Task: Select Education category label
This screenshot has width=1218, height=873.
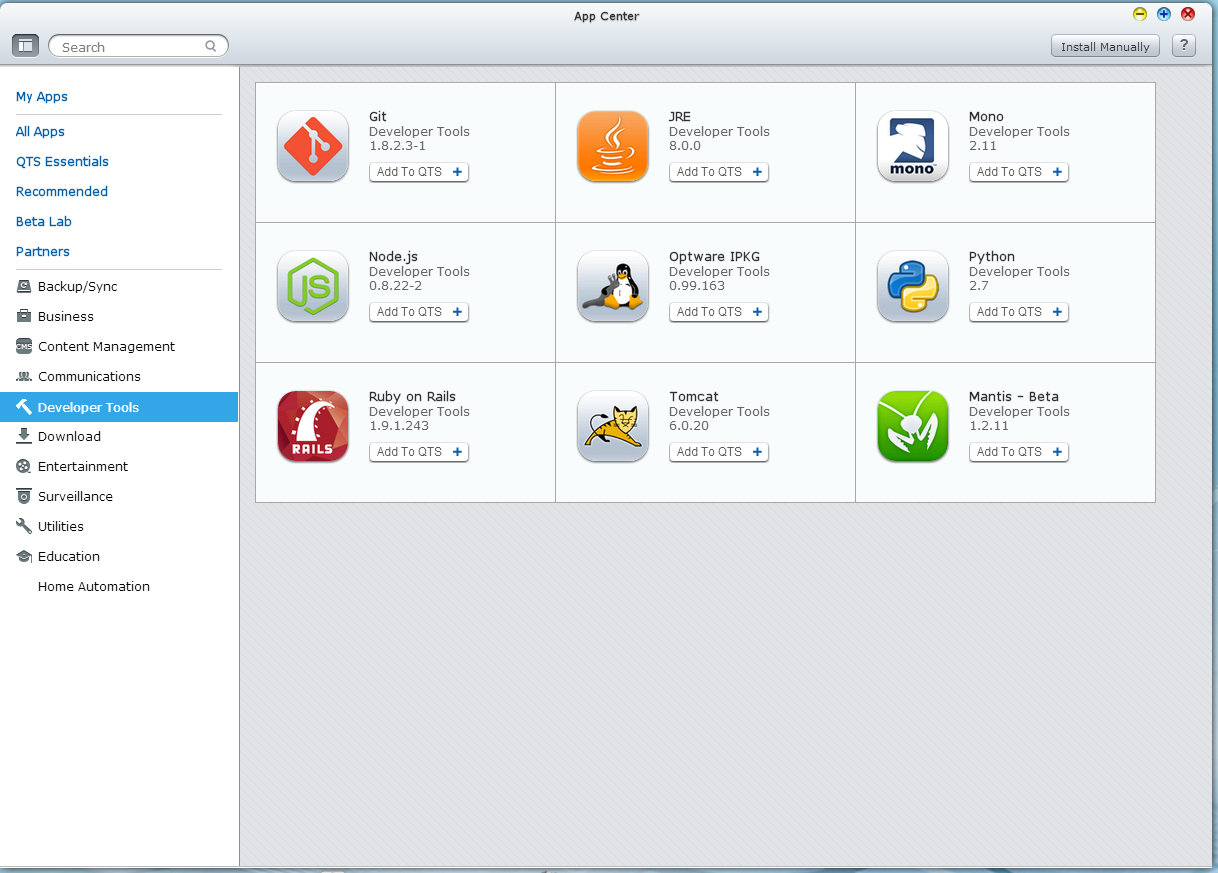Action: tap(69, 556)
